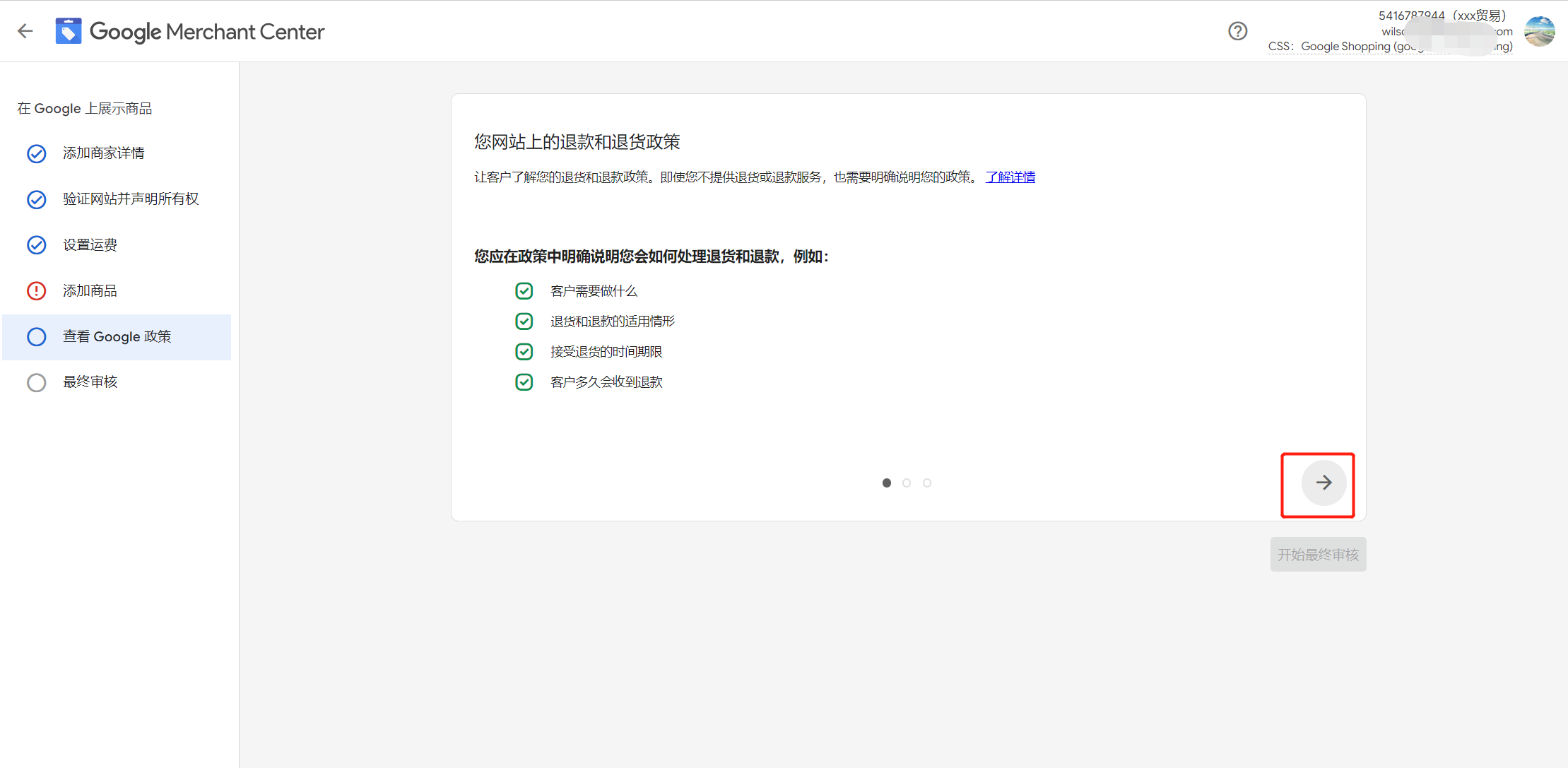The image size is (1568, 768).
Task: Click checkmark icon beside 添加商家详情
Action: click(37, 153)
